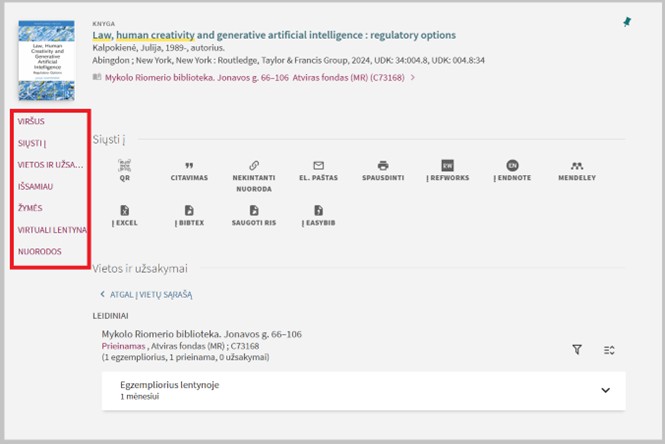Expand the Egzempliorius lentynoje section
The height and width of the screenshot is (444, 665).
click(x=604, y=390)
